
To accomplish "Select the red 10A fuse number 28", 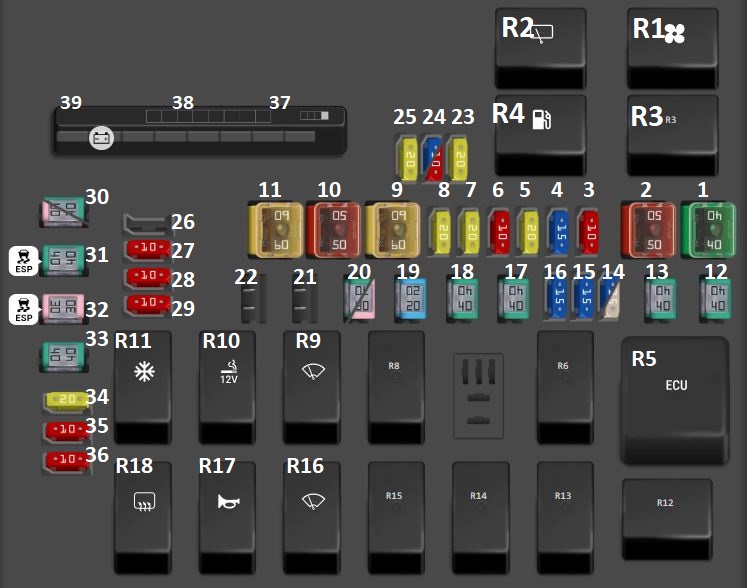I will (147, 277).
